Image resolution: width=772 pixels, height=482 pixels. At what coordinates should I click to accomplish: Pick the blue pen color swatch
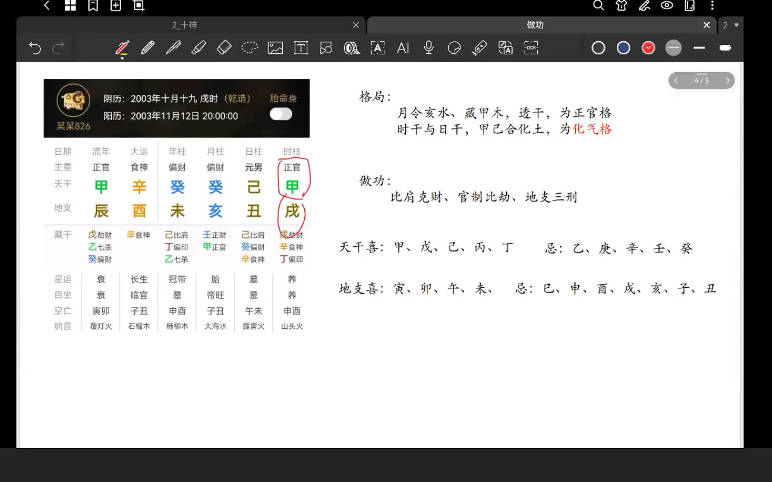click(623, 47)
